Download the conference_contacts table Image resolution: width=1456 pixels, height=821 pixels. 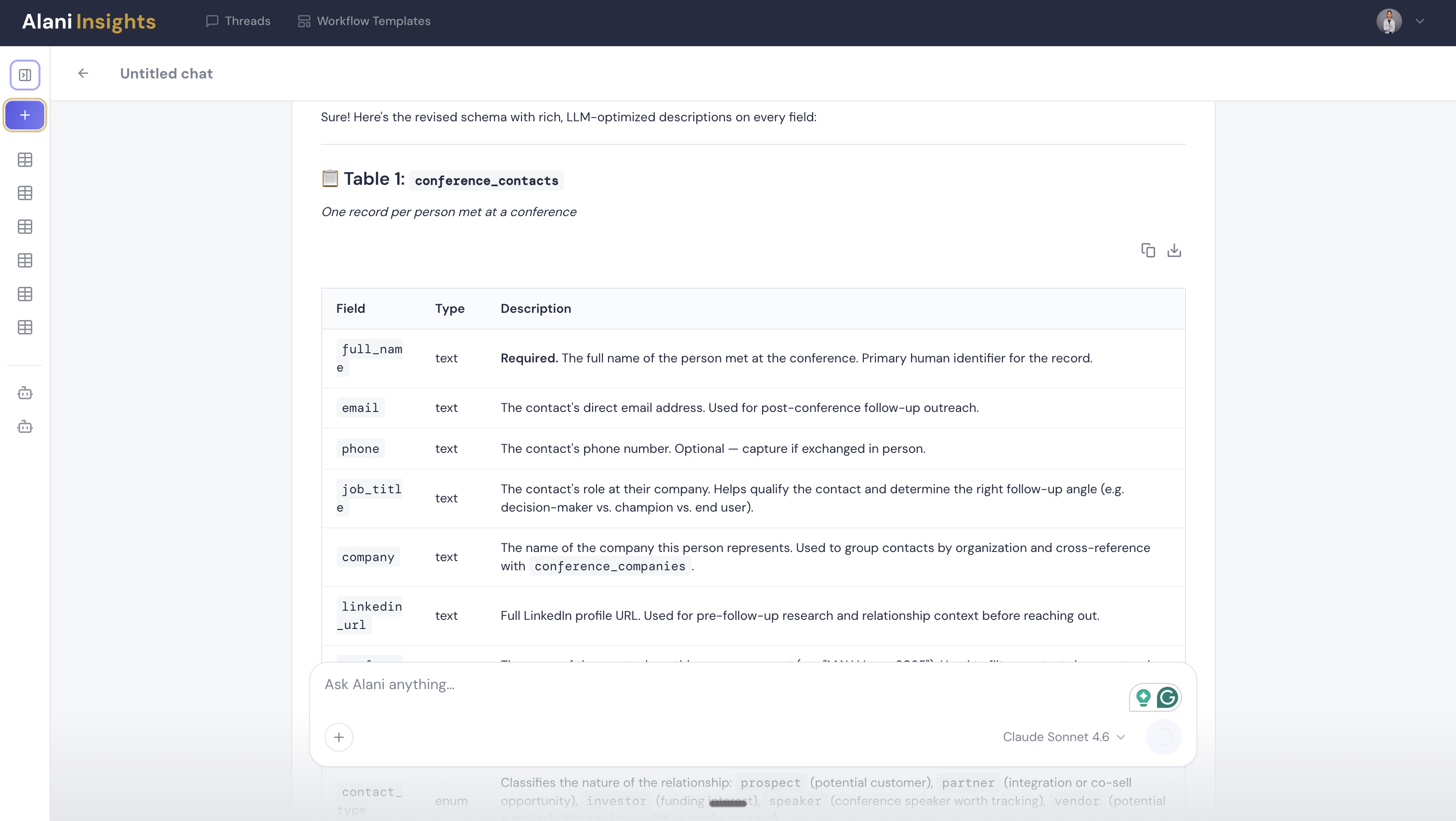[x=1174, y=250]
